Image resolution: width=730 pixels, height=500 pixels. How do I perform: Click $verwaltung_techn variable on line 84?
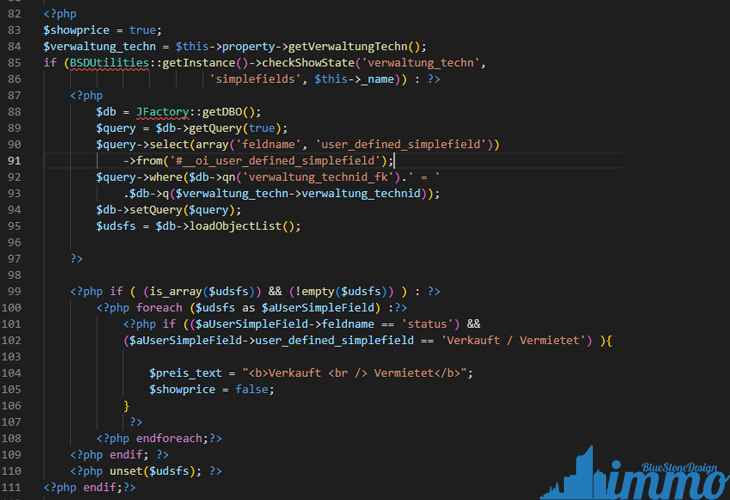coord(100,47)
